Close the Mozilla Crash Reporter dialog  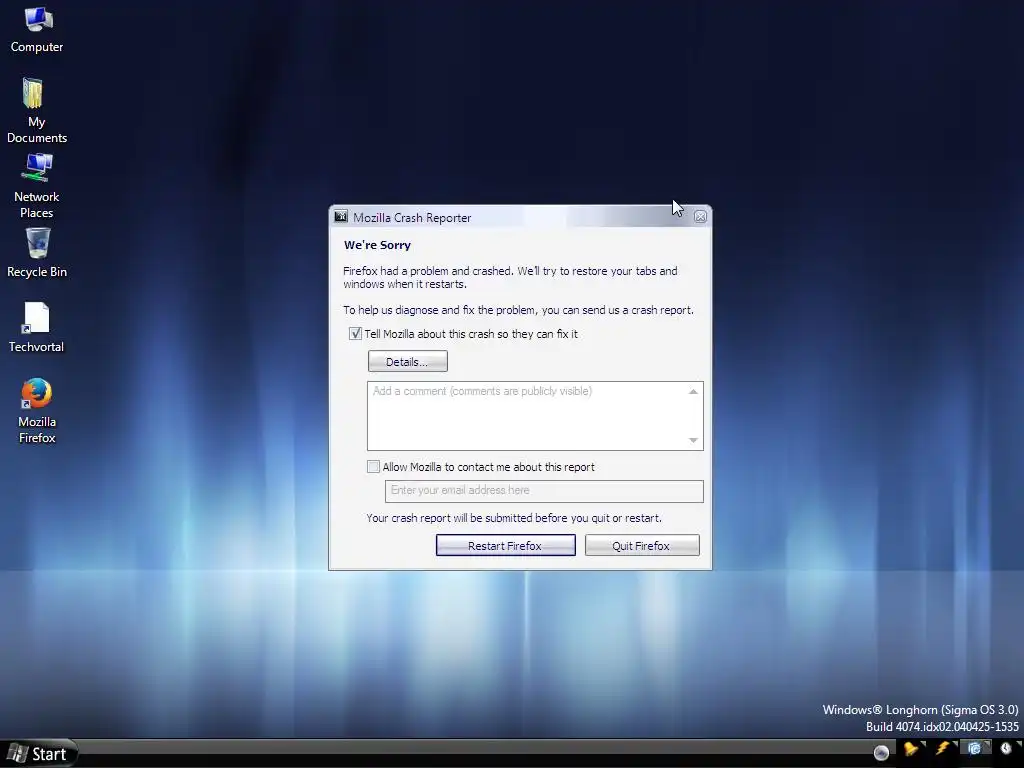(700, 217)
